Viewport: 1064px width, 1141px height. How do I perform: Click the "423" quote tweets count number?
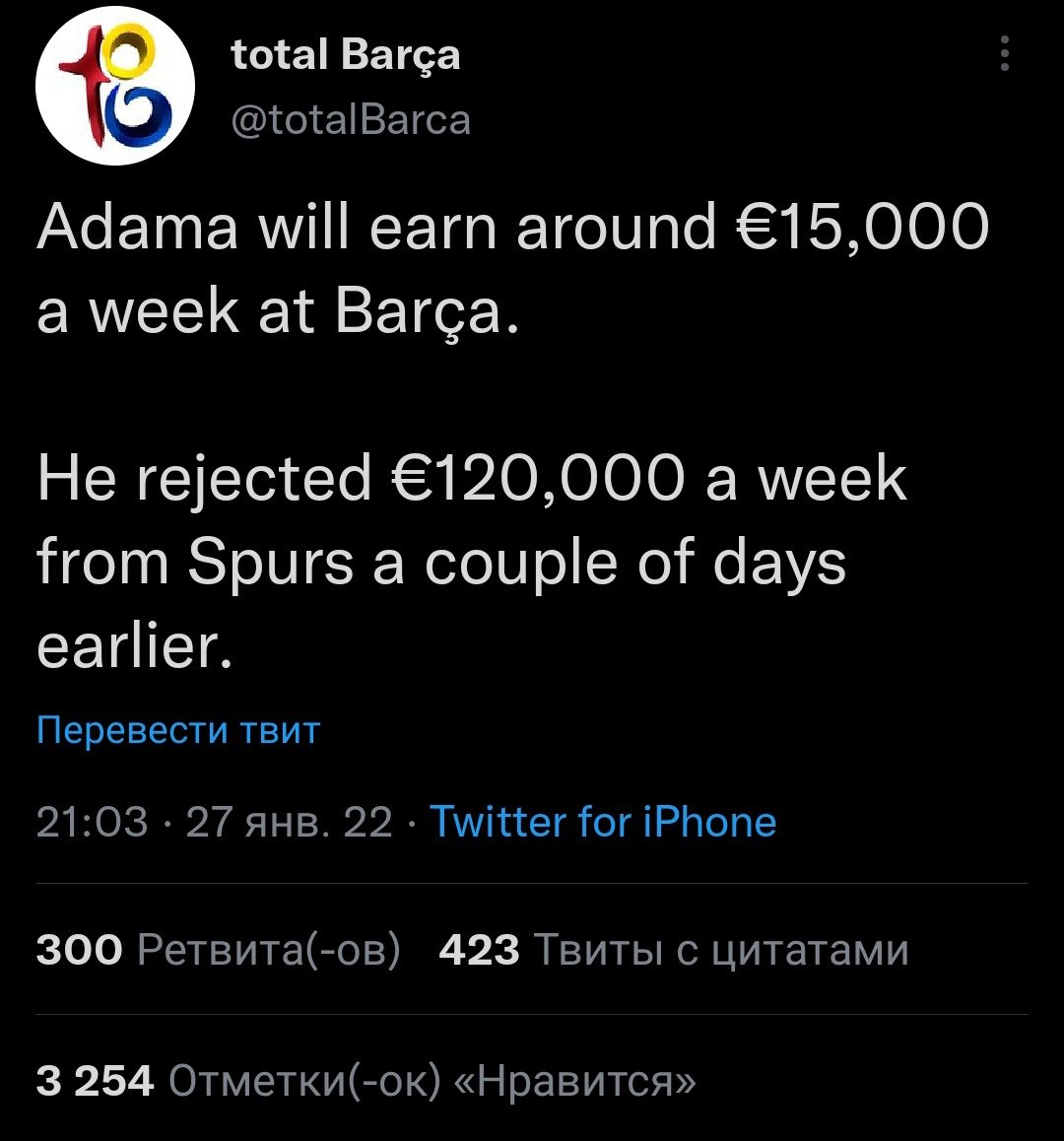[479, 950]
